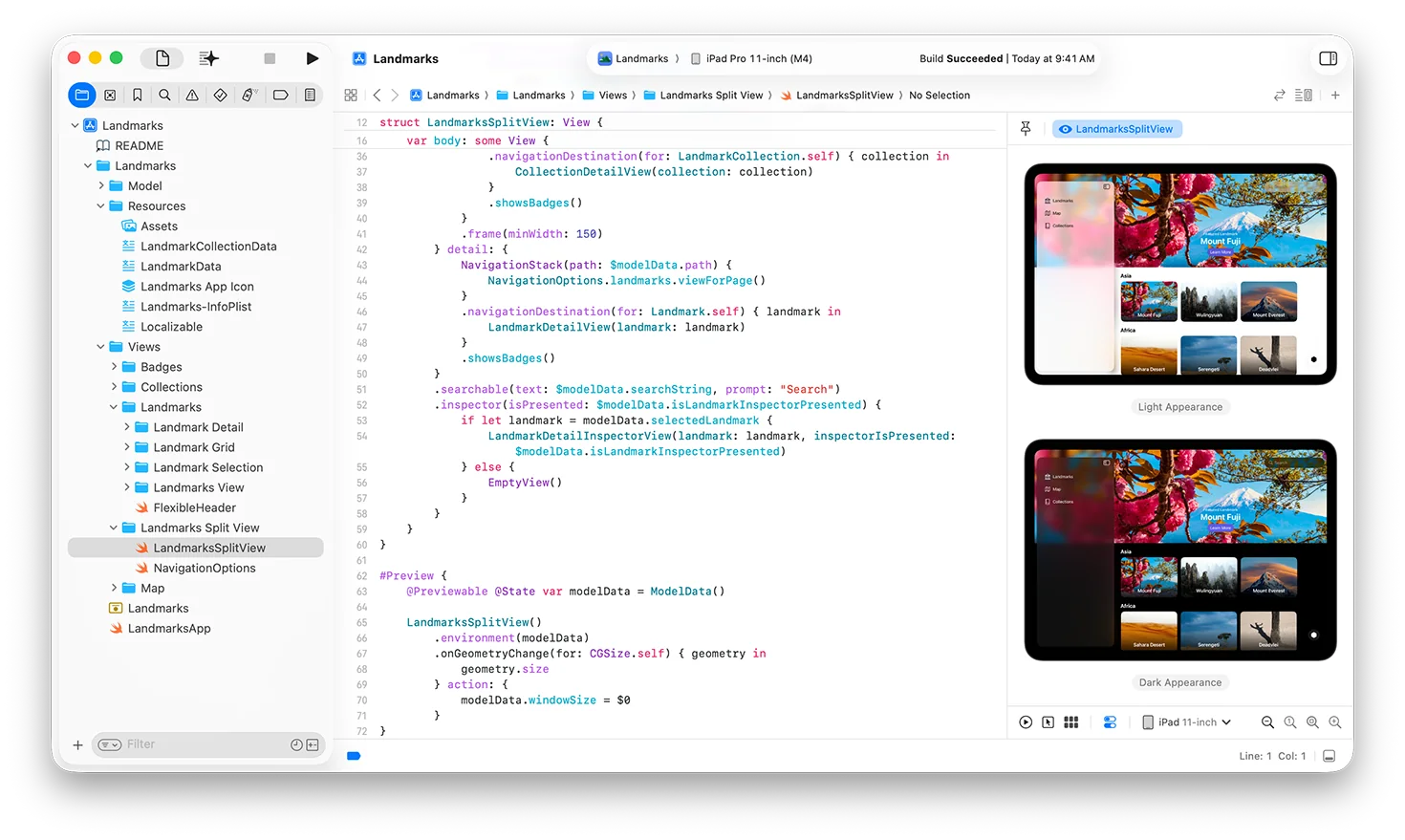Image resolution: width=1405 pixels, height=840 pixels.
Task: Zoom out the preview canvas
Action: pos(1267,722)
